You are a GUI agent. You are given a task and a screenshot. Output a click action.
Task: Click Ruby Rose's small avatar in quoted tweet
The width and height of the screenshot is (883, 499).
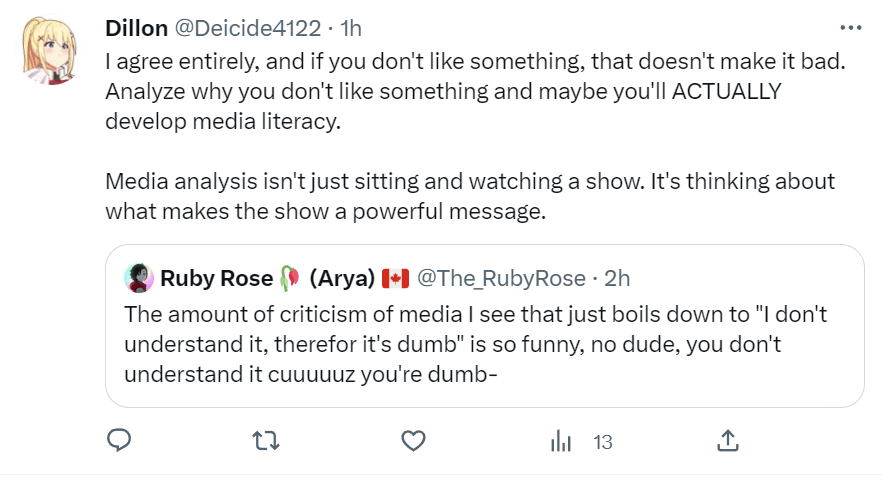pos(137,277)
